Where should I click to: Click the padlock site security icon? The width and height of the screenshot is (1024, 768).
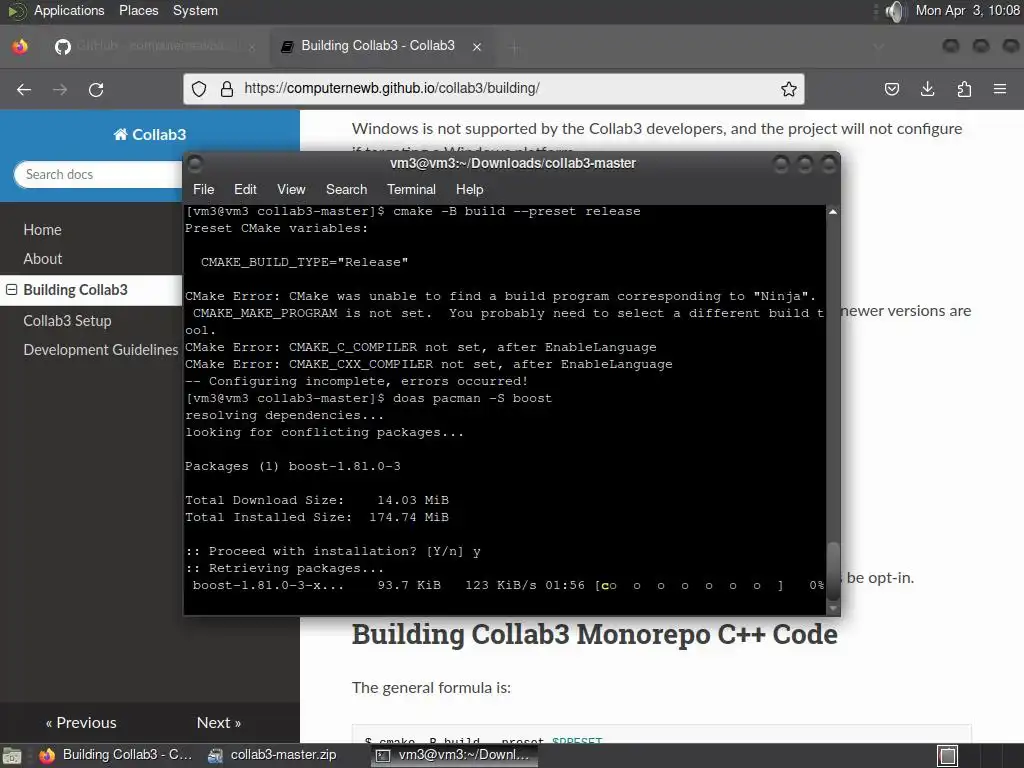pyautogui.click(x=227, y=89)
